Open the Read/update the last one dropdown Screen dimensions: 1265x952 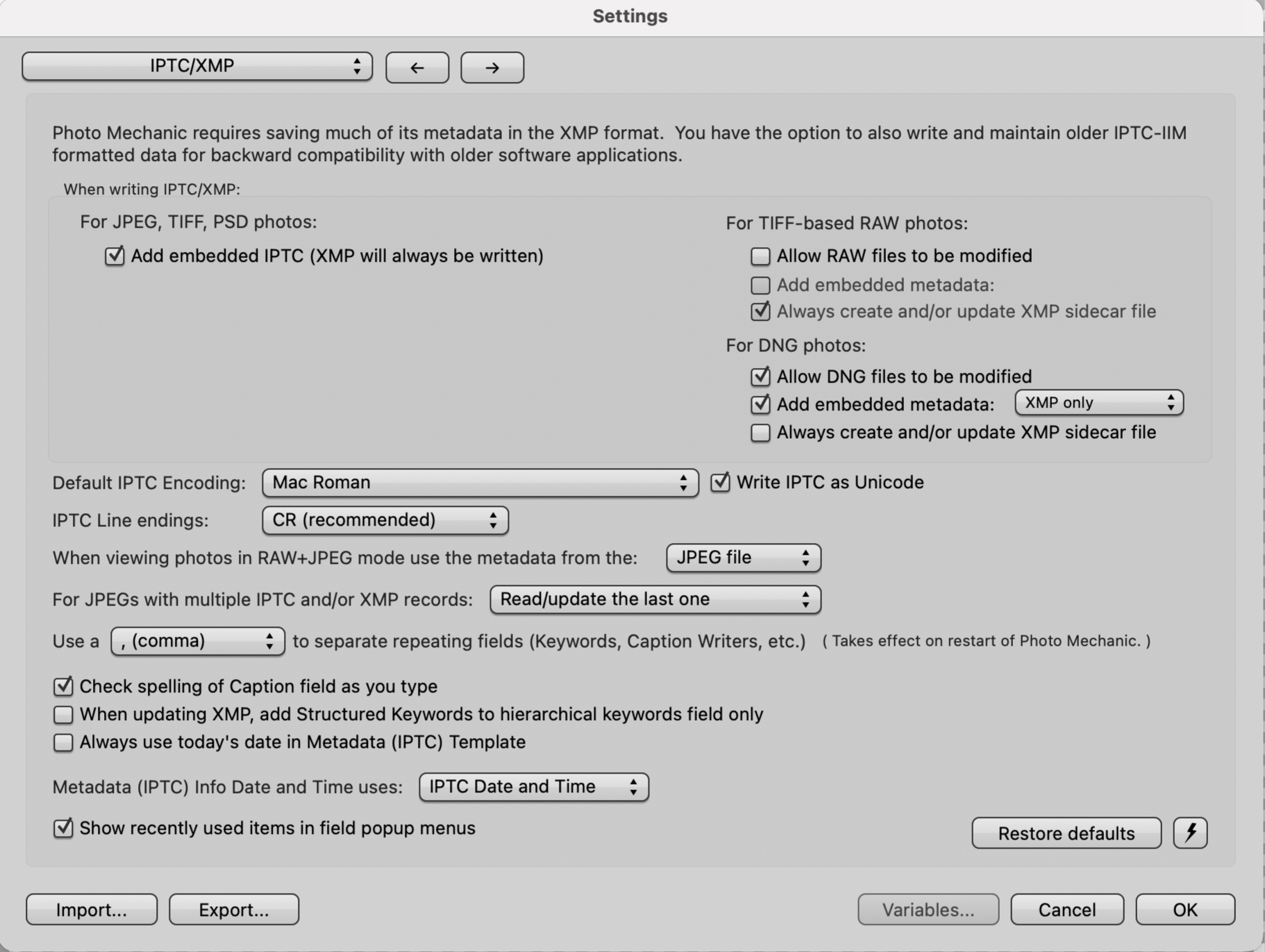click(655, 599)
